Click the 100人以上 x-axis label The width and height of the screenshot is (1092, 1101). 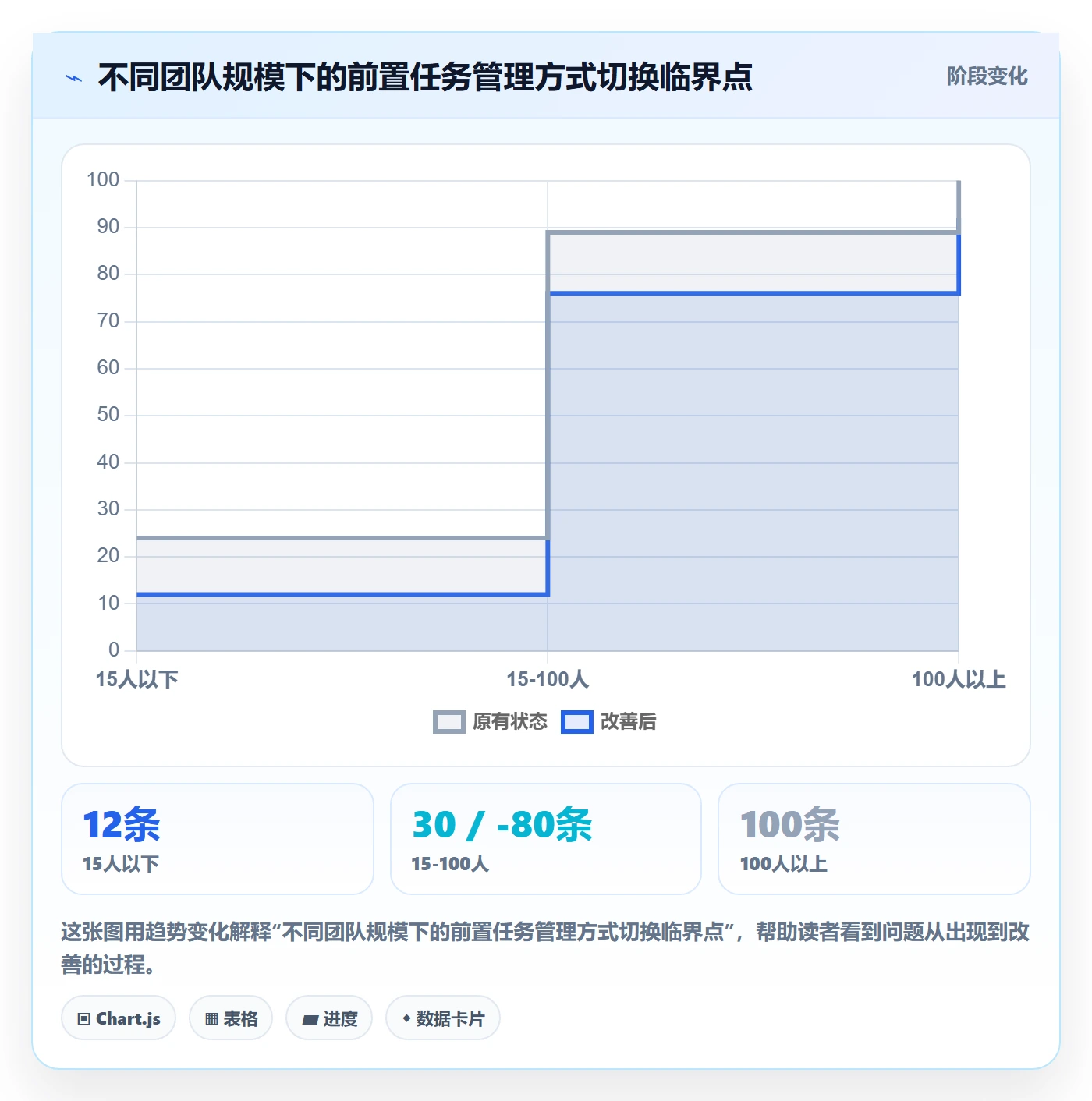coord(959,679)
